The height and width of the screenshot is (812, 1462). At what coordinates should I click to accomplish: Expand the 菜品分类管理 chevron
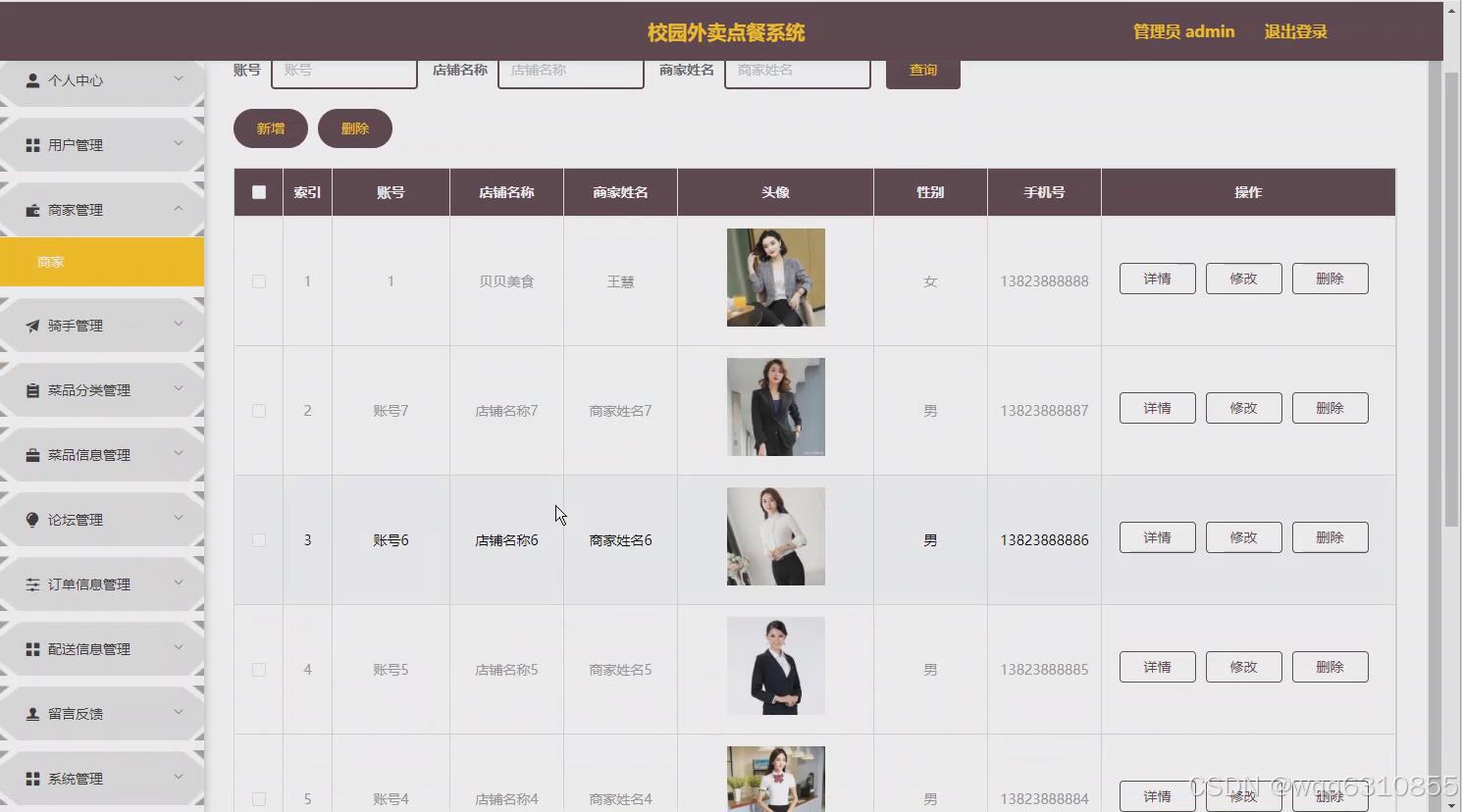179,388
